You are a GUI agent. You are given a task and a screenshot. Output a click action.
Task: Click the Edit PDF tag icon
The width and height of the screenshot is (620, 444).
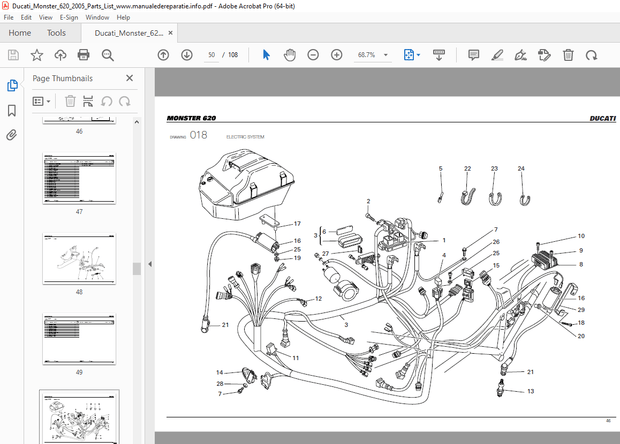tap(544, 55)
